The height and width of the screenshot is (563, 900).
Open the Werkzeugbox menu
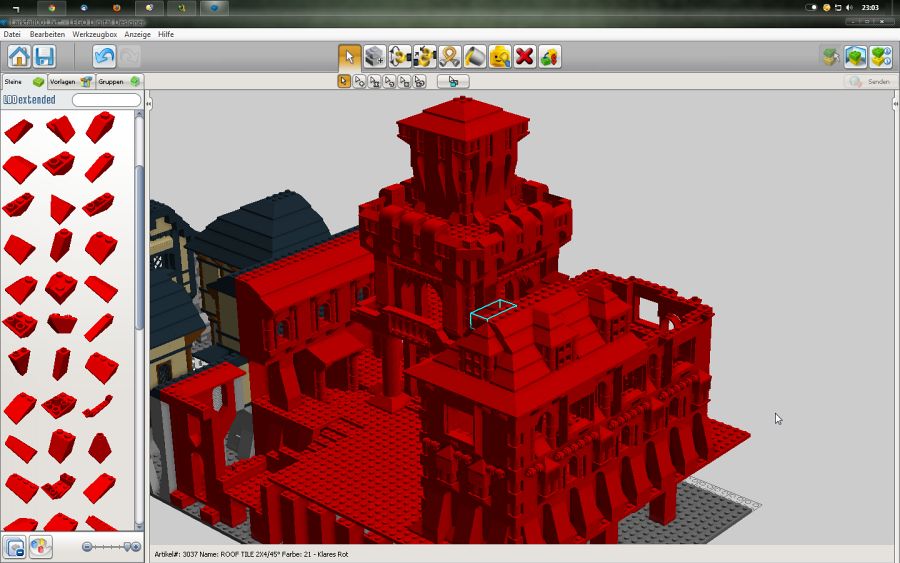click(x=94, y=34)
